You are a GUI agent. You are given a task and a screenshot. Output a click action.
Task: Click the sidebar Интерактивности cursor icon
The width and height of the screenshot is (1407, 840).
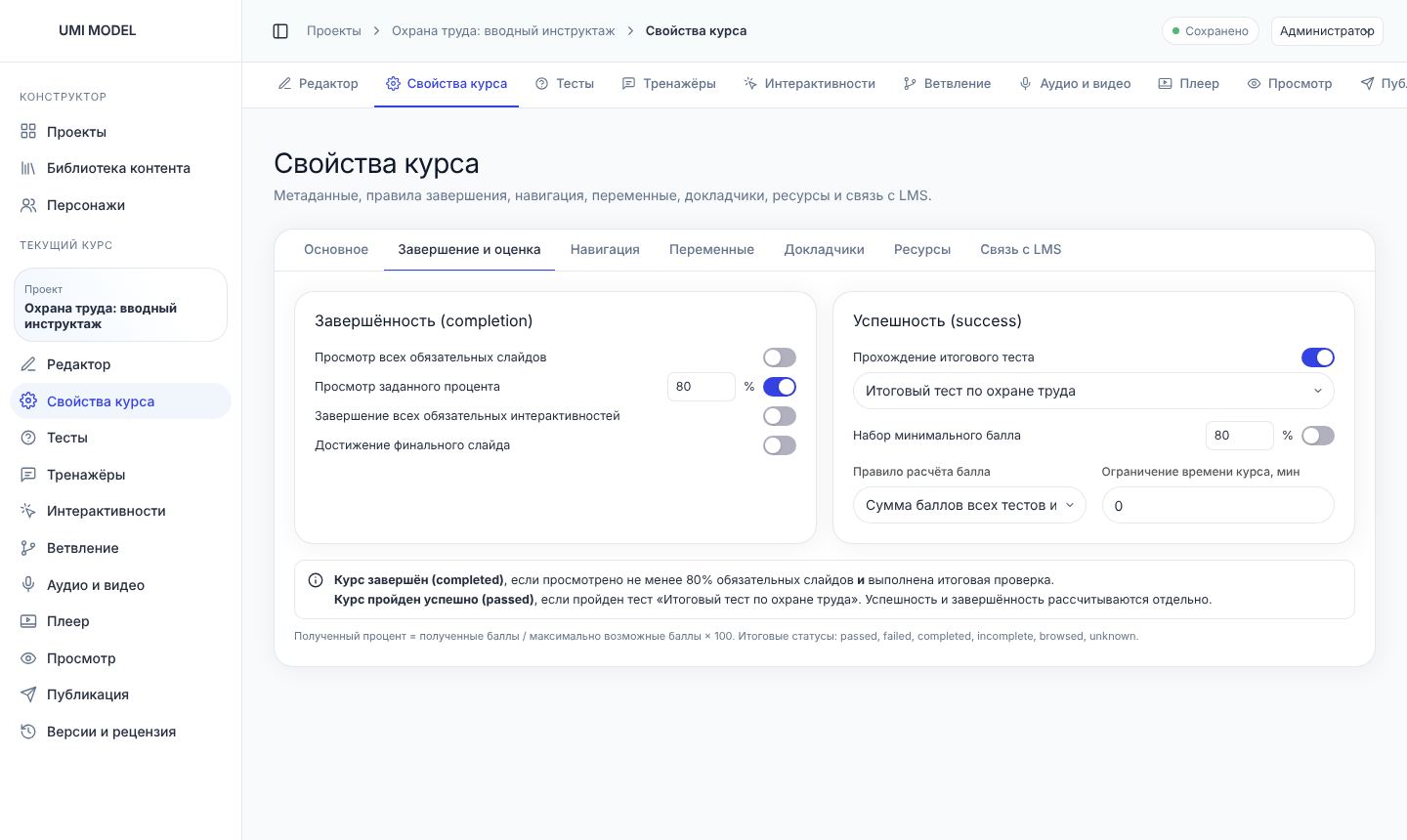tap(28, 511)
